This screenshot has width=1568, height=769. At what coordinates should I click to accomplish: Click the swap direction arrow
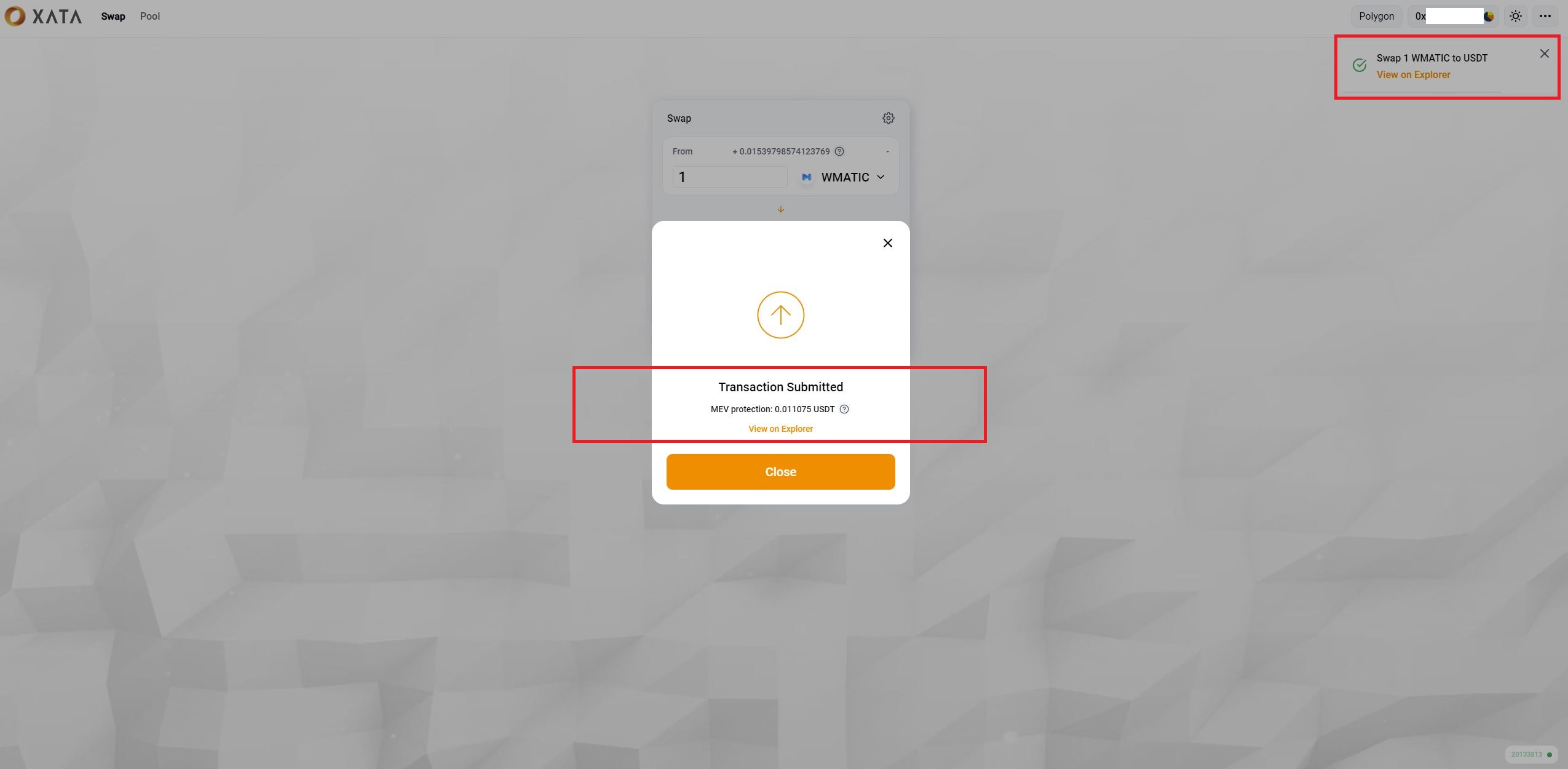pyautogui.click(x=781, y=209)
